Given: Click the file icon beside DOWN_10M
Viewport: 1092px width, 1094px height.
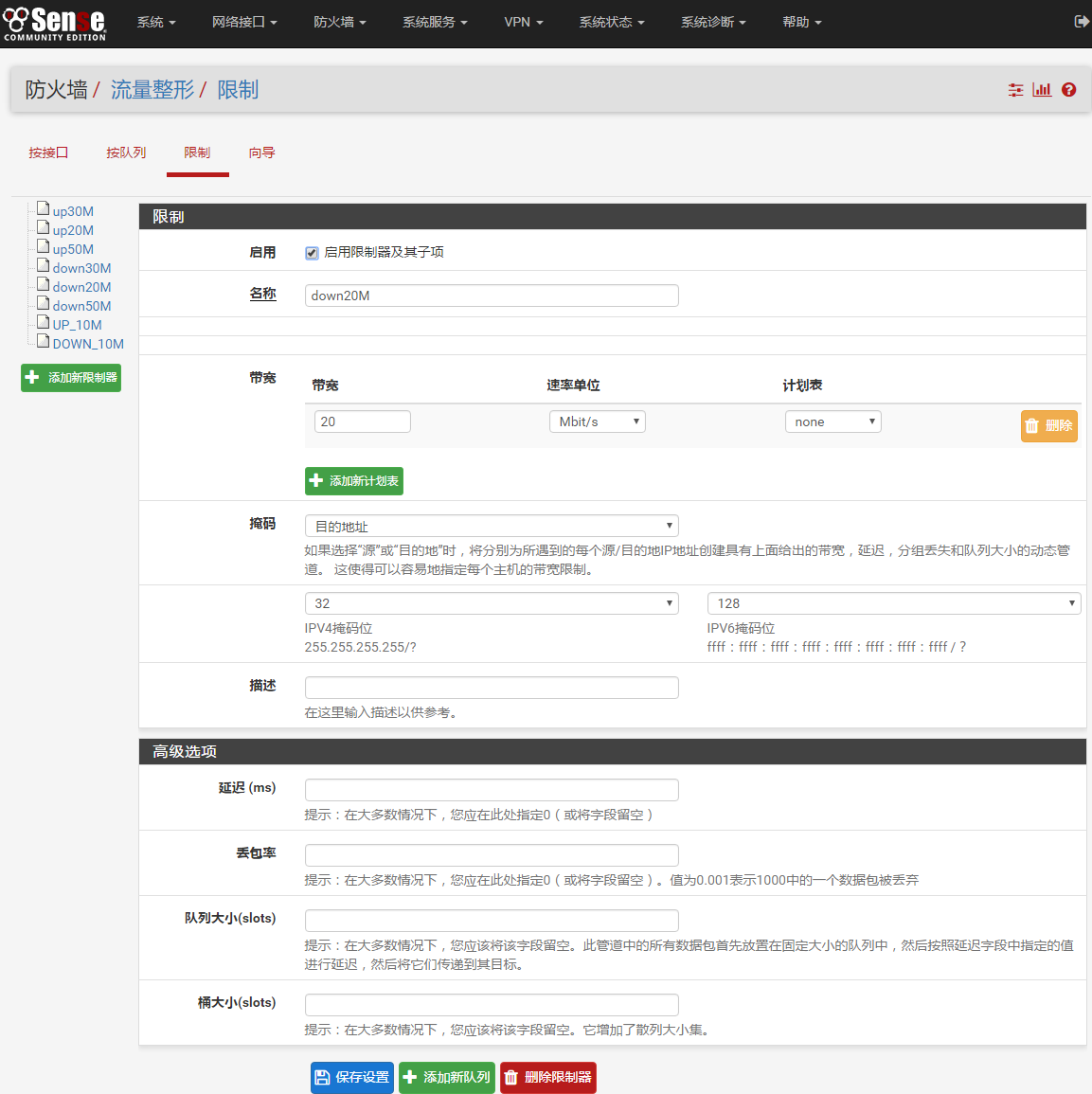Looking at the screenshot, I should coord(43,341).
